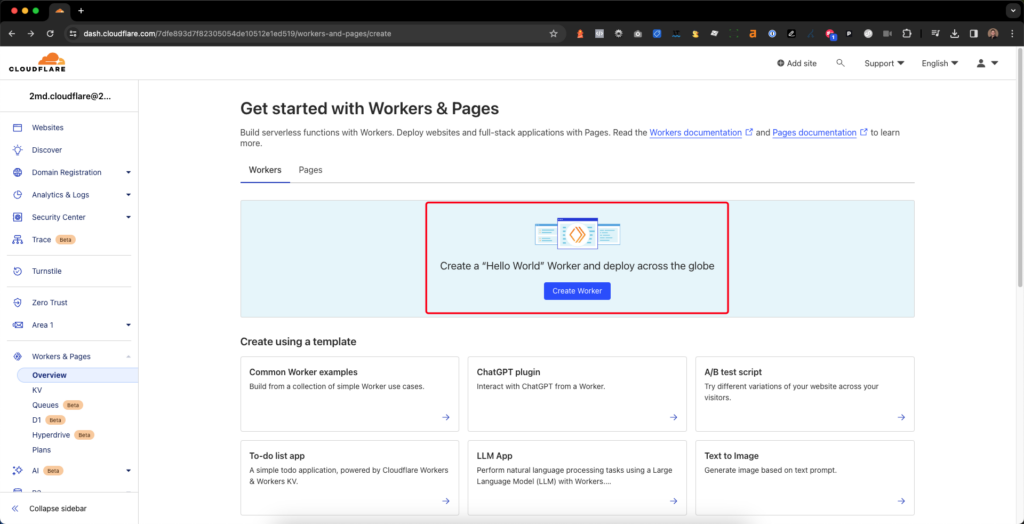Image resolution: width=1024 pixels, height=524 pixels.
Task: Expand the AI submenu arrow
Action: coord(129,470)
